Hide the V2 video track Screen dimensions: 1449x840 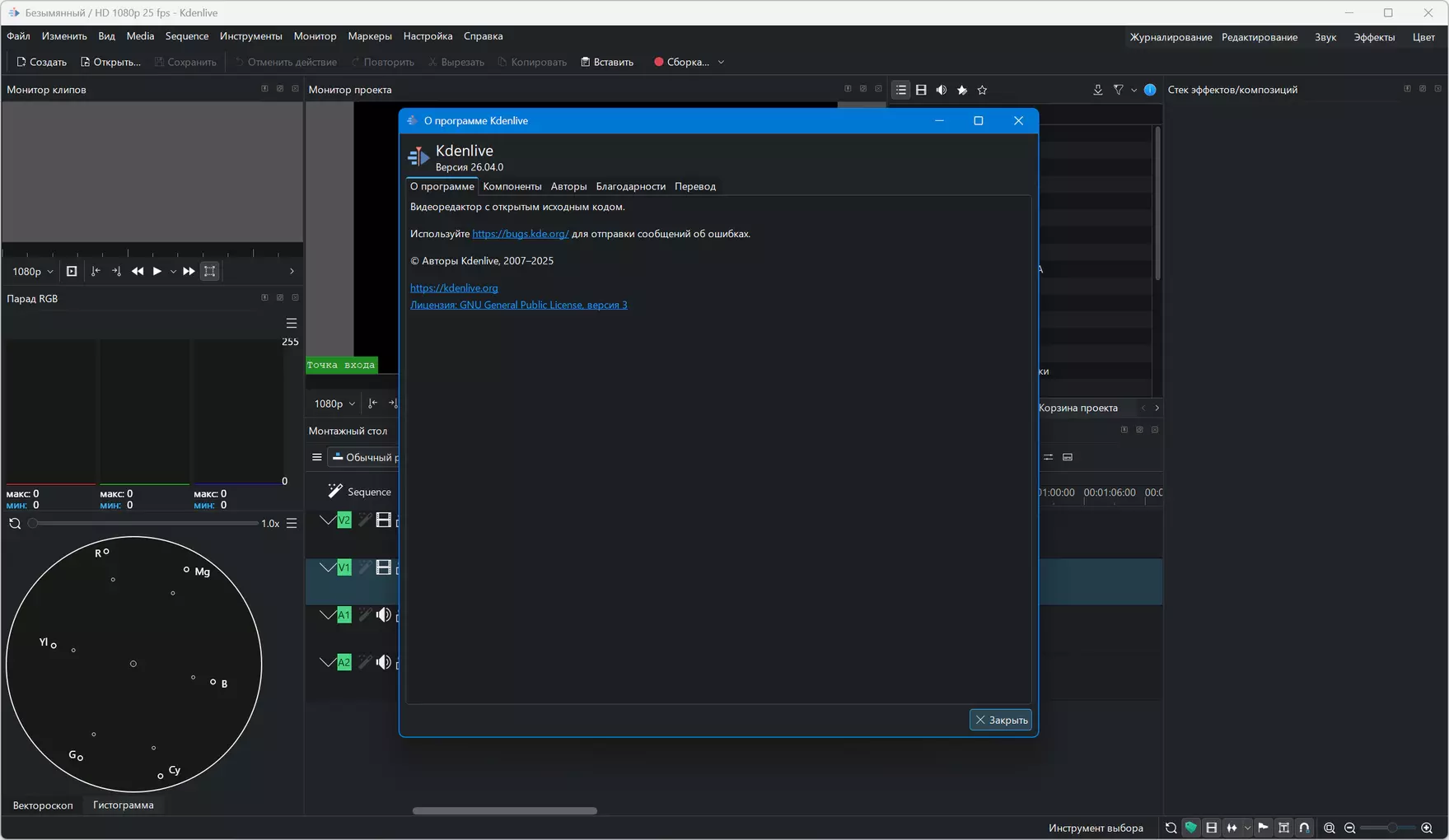coord(383,520)
